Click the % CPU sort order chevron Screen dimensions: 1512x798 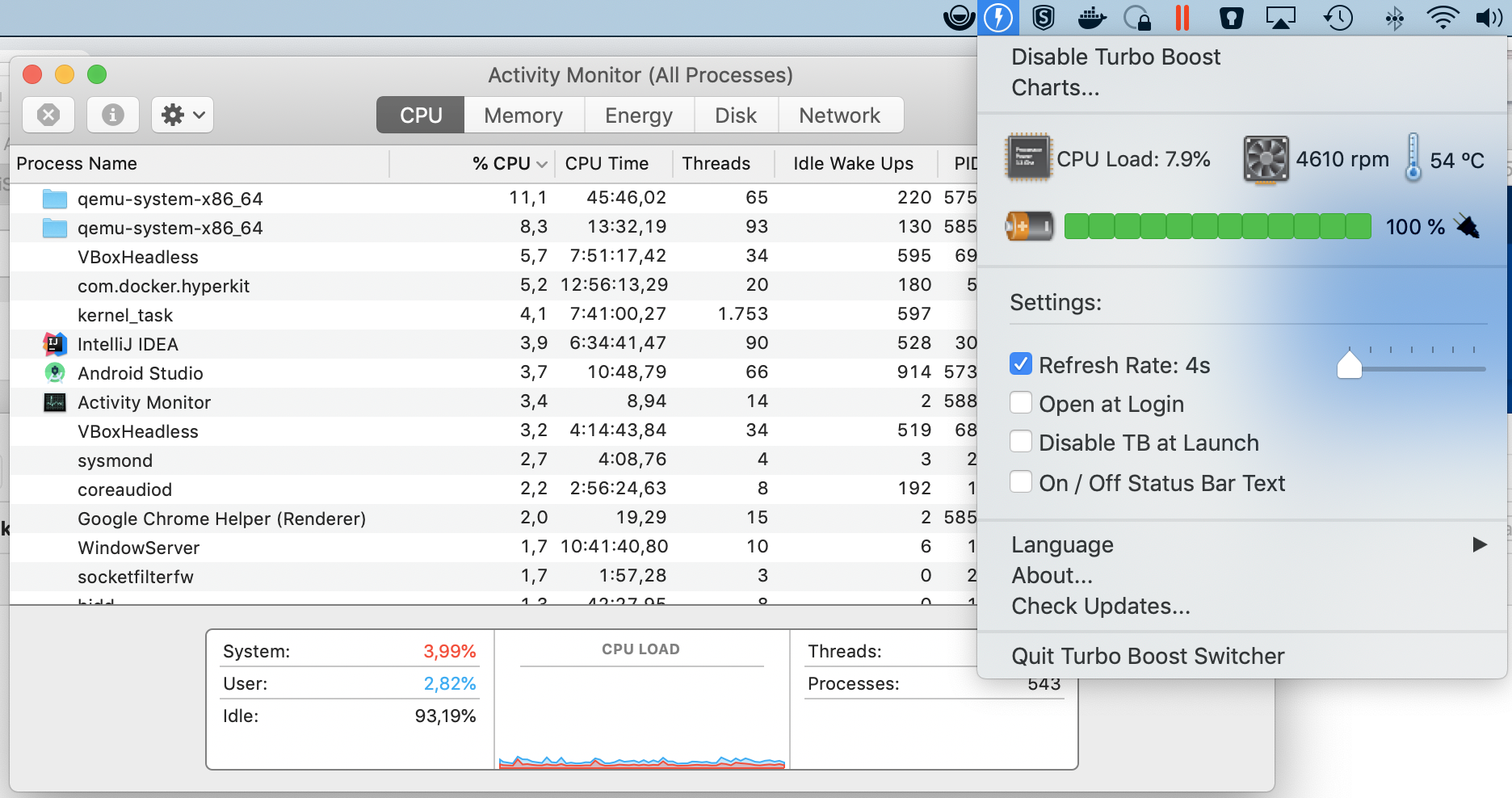pyautogui.click(x=542, y=164)
